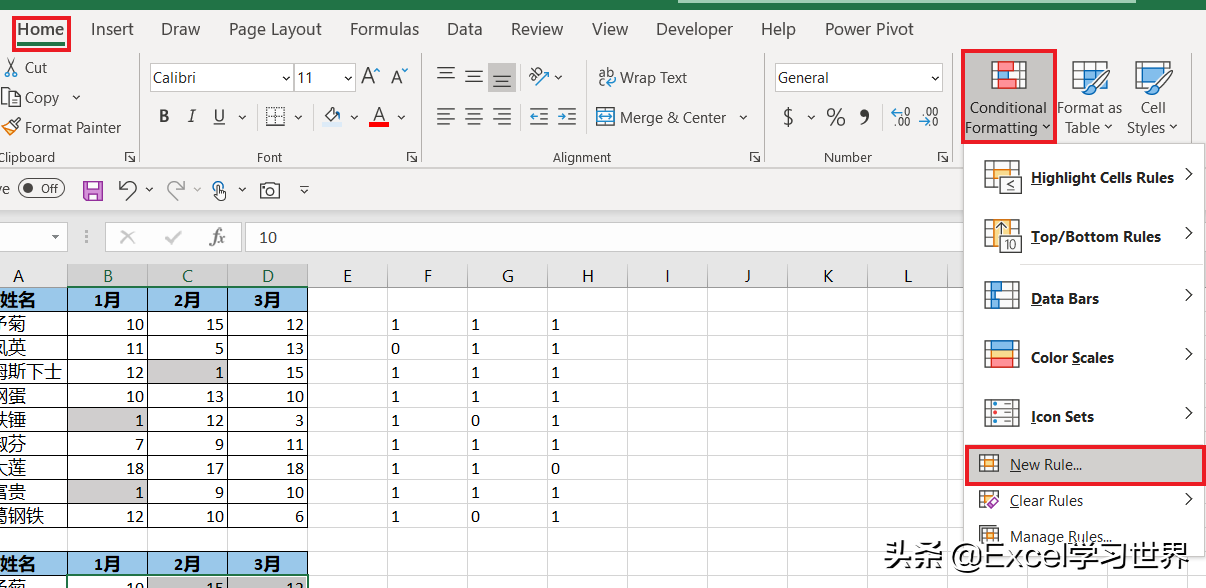1206x588 pixels.
Task: Click the Cut scissors command
Action: pos(24,68)
